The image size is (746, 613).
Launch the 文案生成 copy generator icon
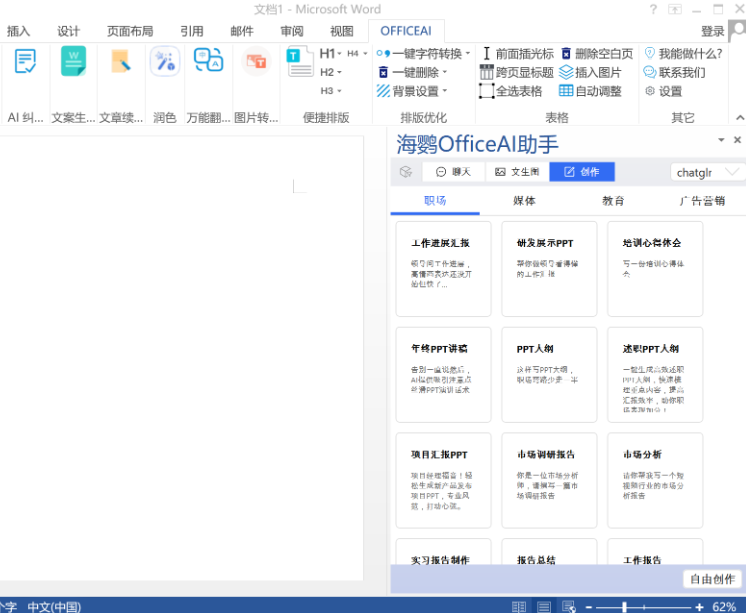click(x=73, y=61)
